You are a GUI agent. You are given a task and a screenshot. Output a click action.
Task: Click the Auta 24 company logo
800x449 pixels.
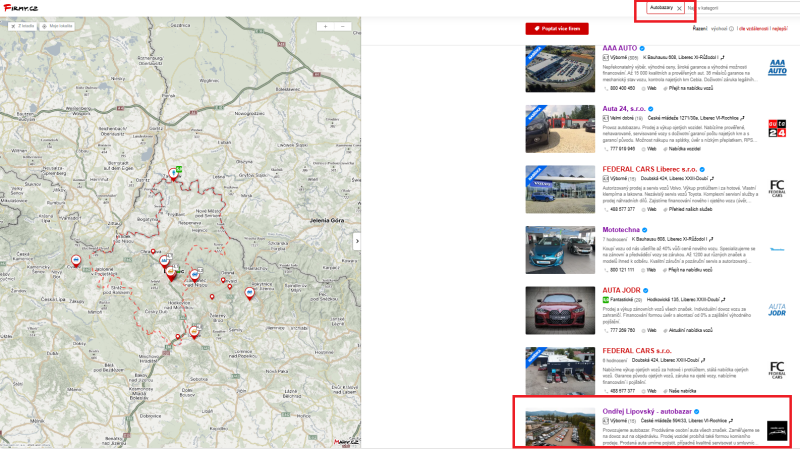[777, 128]
